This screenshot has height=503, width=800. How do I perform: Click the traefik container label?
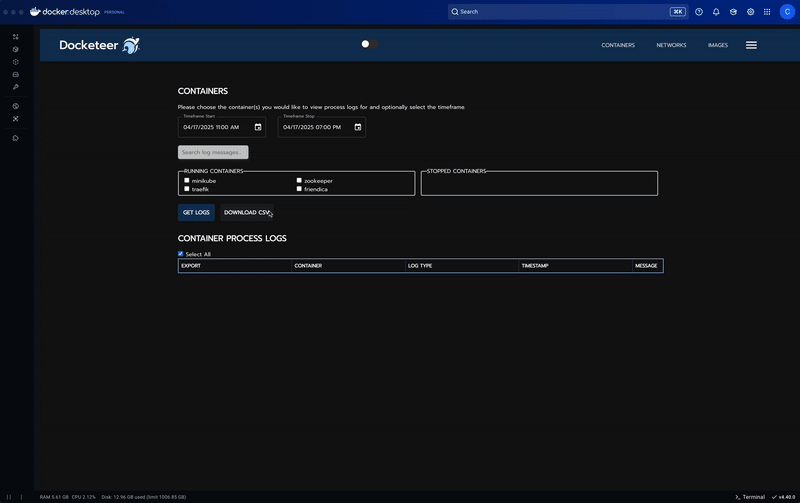point(200,189)
